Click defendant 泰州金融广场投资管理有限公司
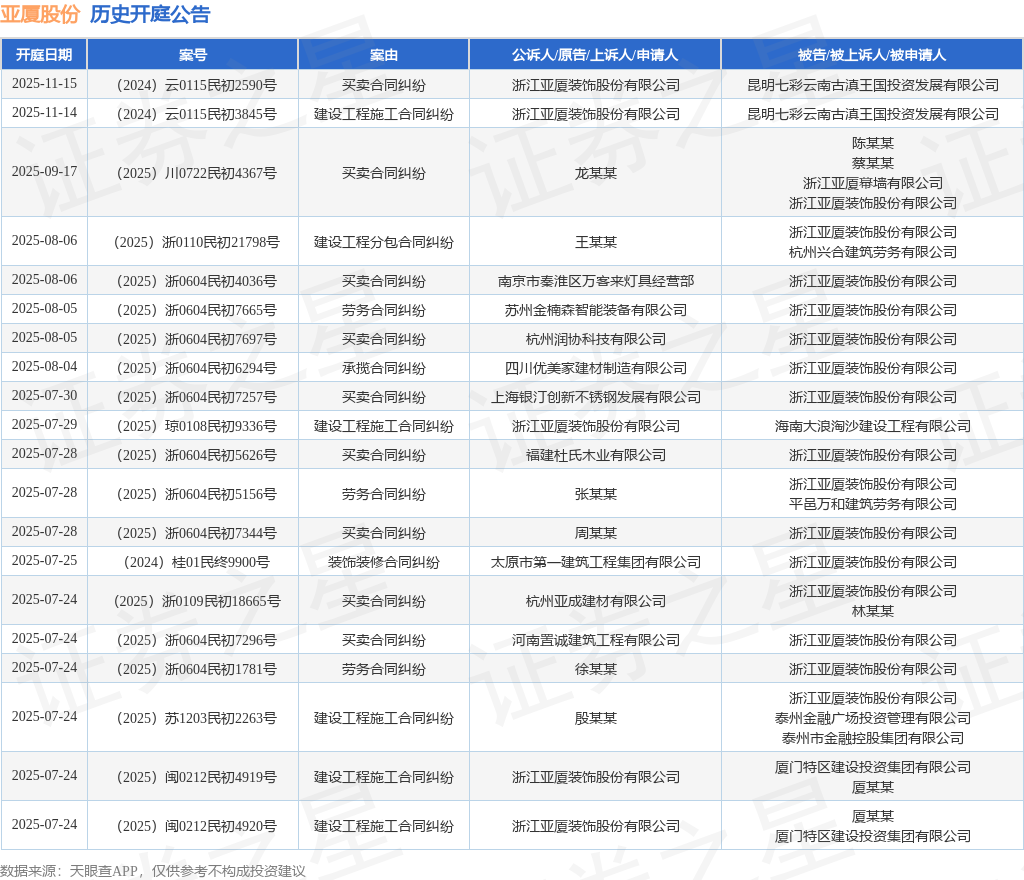The height and width of the screenshot is (880, 1024). (872, 718)
